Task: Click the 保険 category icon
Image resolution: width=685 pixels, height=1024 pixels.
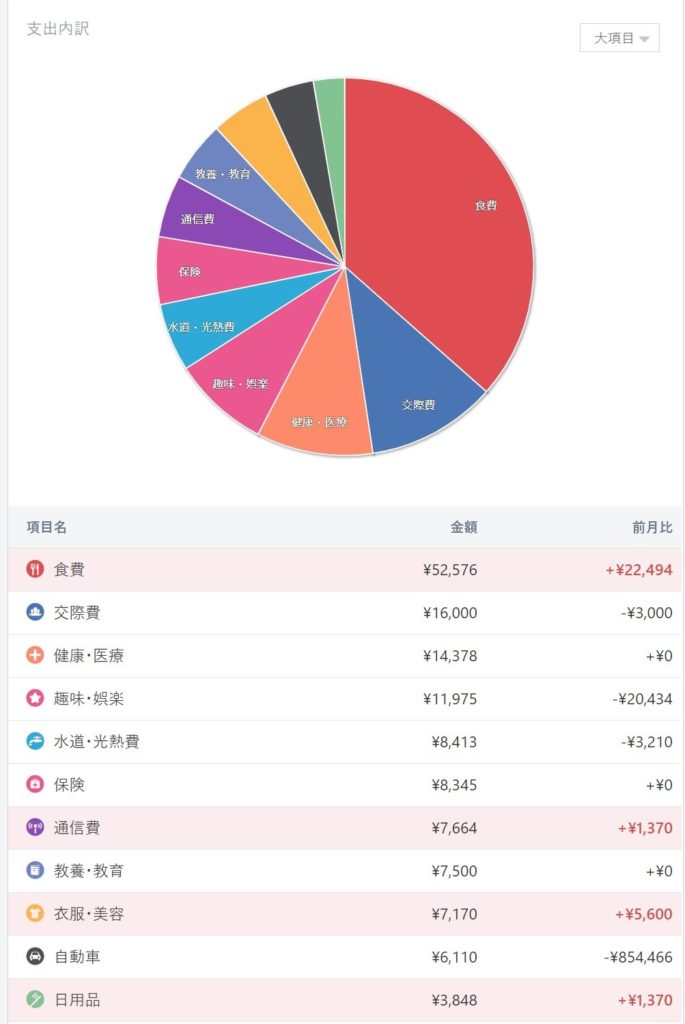Action: click(35, 785)
